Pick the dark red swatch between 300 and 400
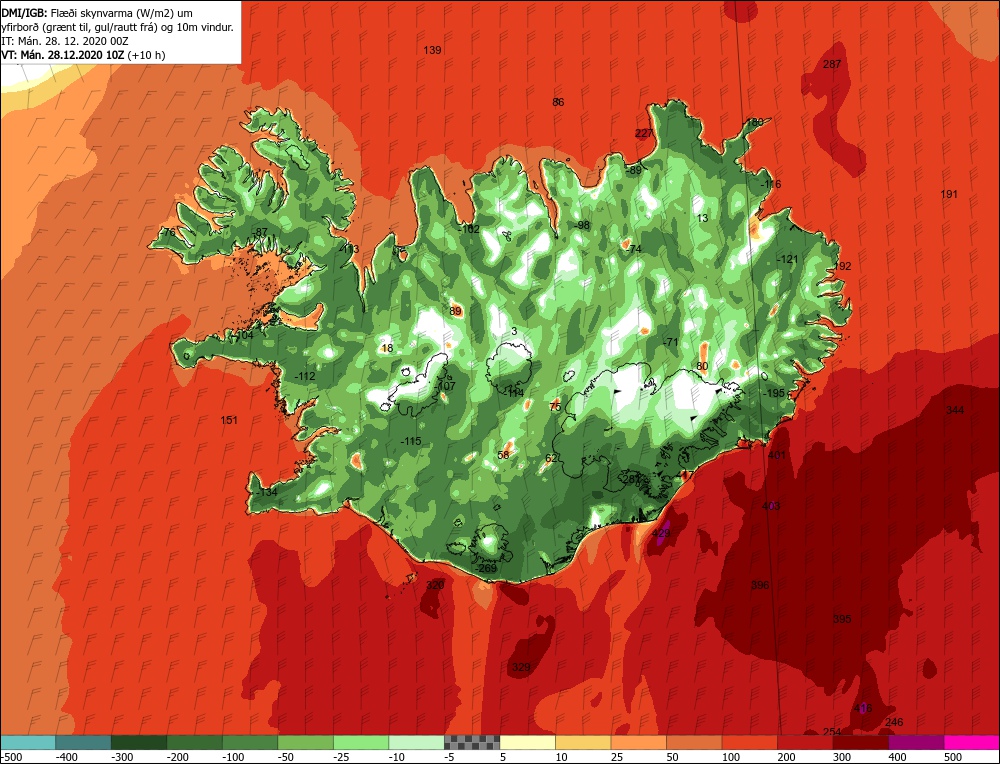This screenshot has height=764, width=1000. (x=860, y=742)
